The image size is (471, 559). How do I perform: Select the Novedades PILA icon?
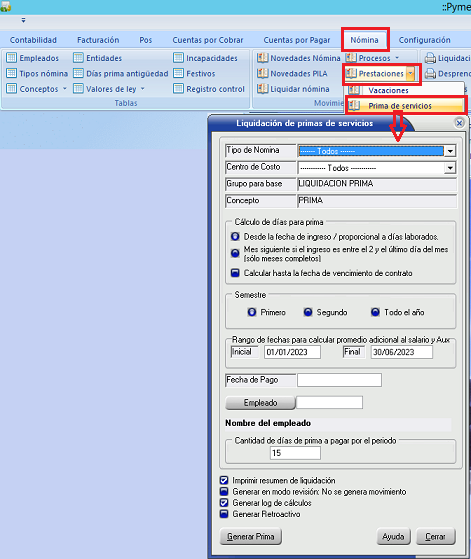click(263, 73)
